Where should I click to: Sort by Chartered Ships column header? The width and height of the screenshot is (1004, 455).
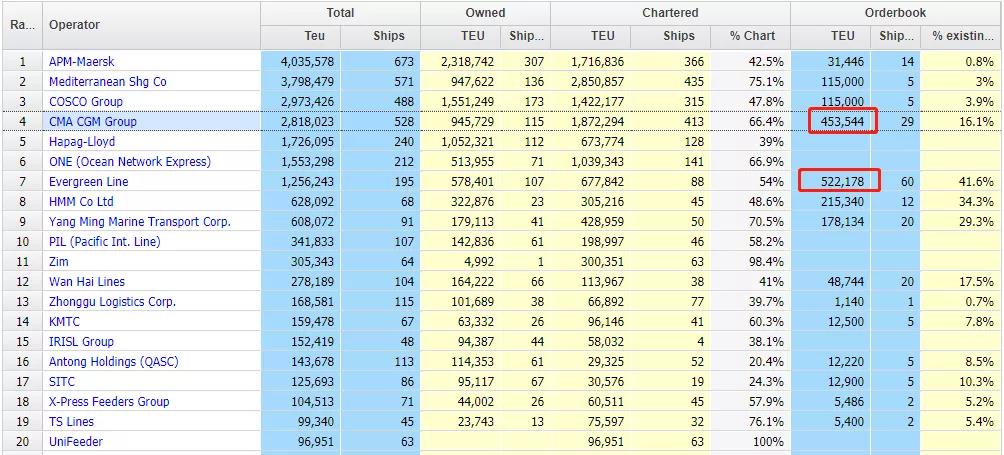click(670, 36)
